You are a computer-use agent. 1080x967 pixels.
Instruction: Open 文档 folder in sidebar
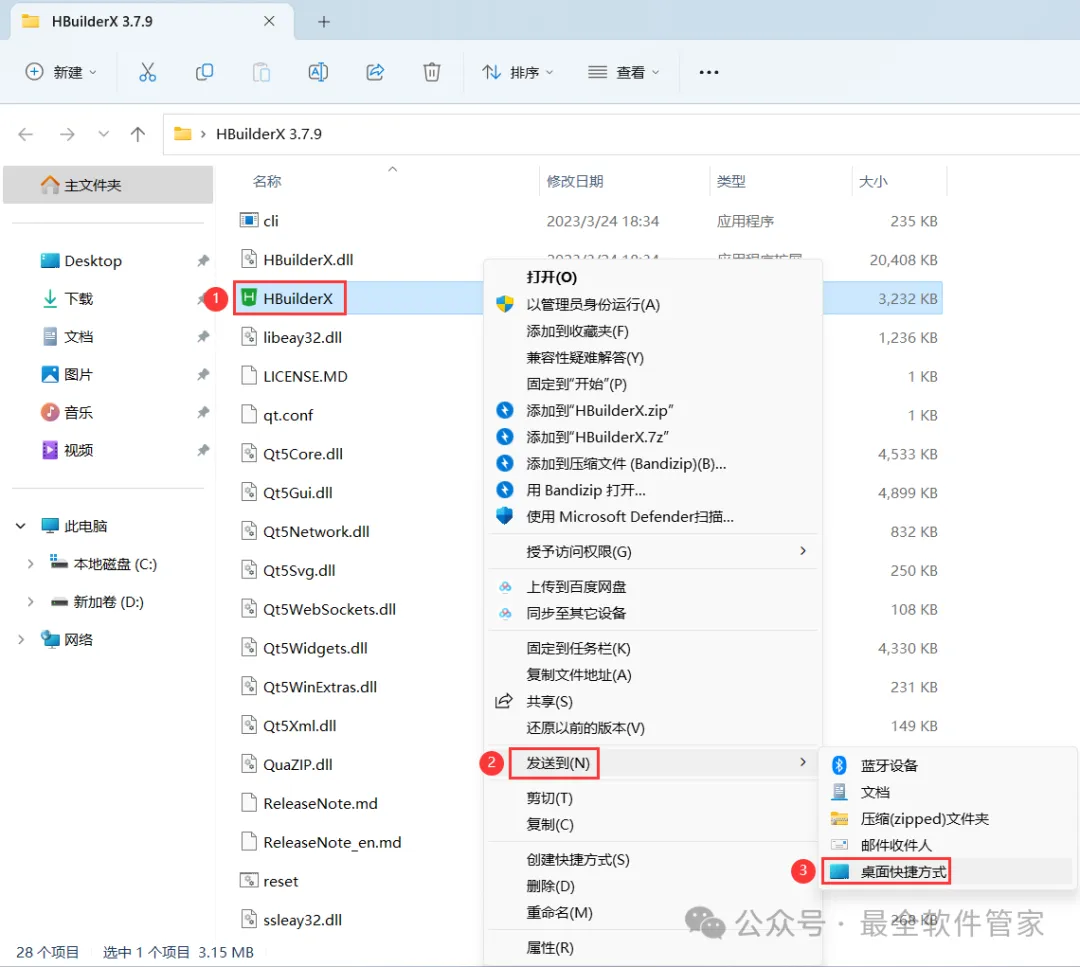[x=68, y=337]
